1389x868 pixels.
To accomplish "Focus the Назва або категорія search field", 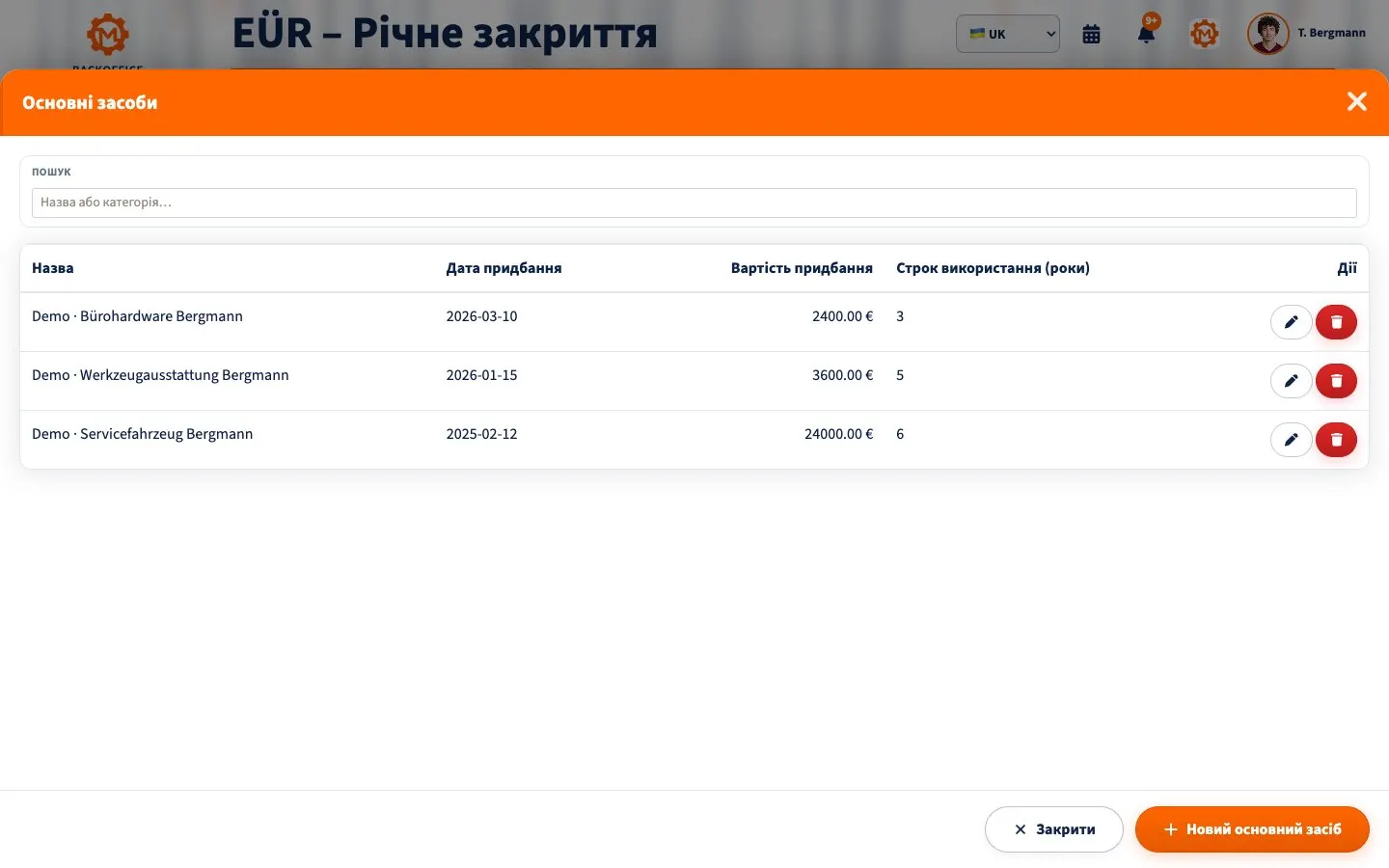I will pyautogui.click(x=694, y=203).
